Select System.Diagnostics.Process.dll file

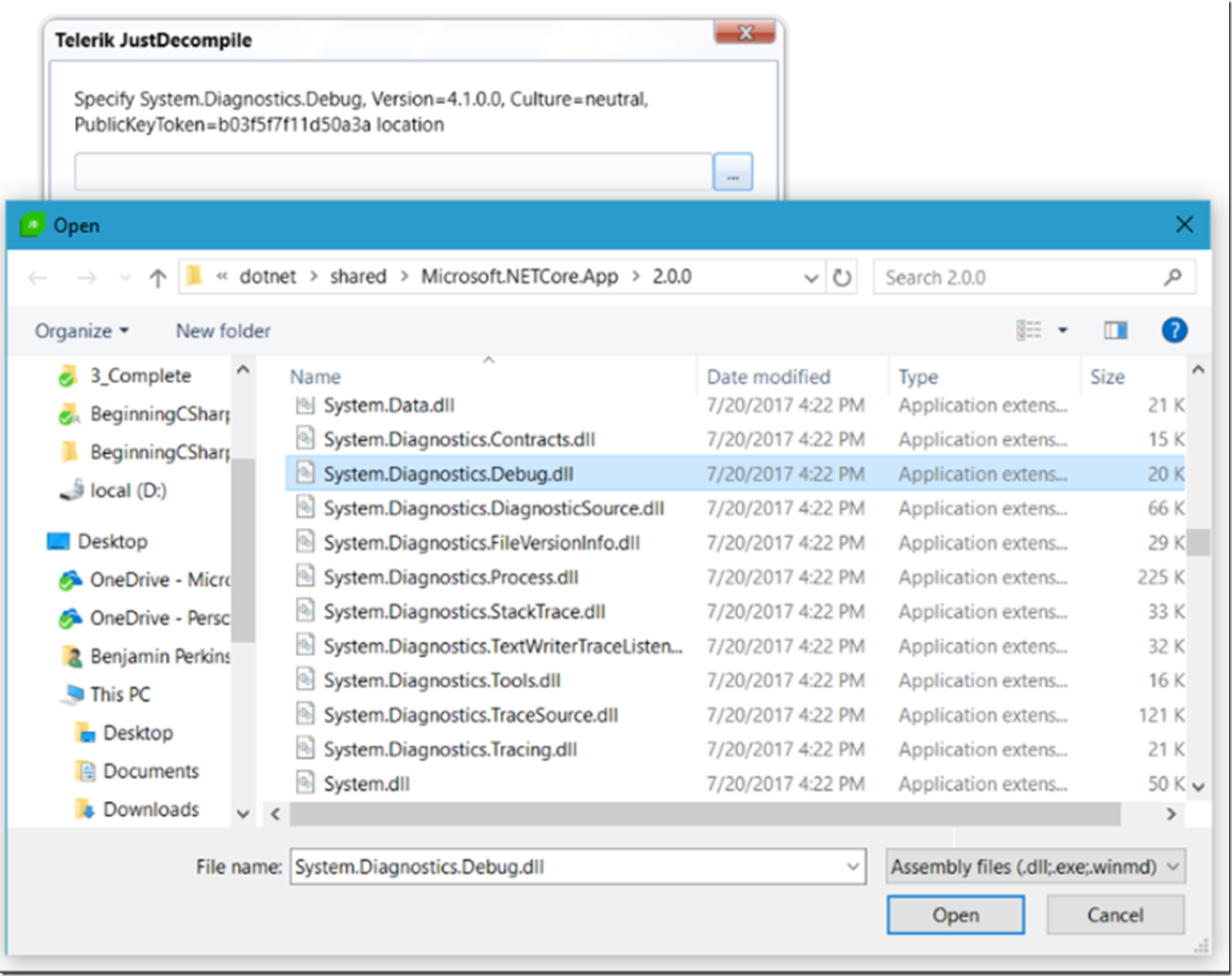tap(450, 578)
